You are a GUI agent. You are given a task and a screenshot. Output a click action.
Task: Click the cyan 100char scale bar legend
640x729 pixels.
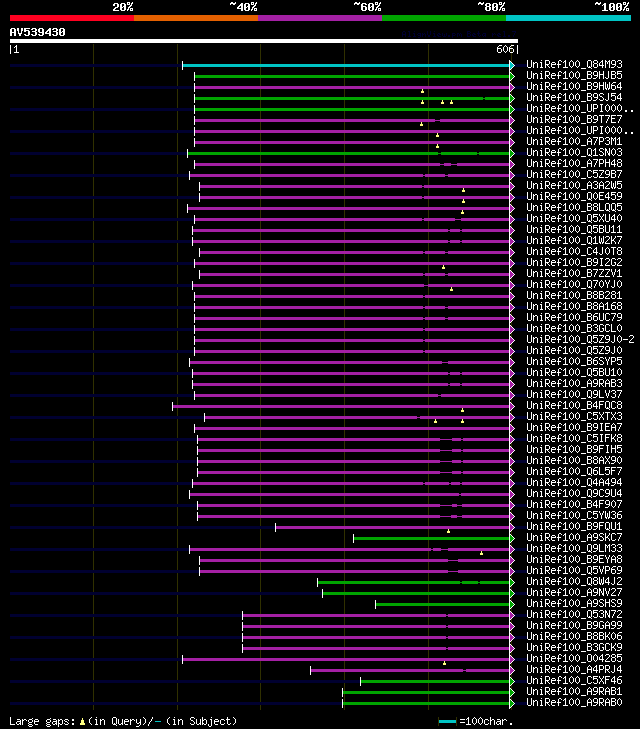(x=447, y=722)
